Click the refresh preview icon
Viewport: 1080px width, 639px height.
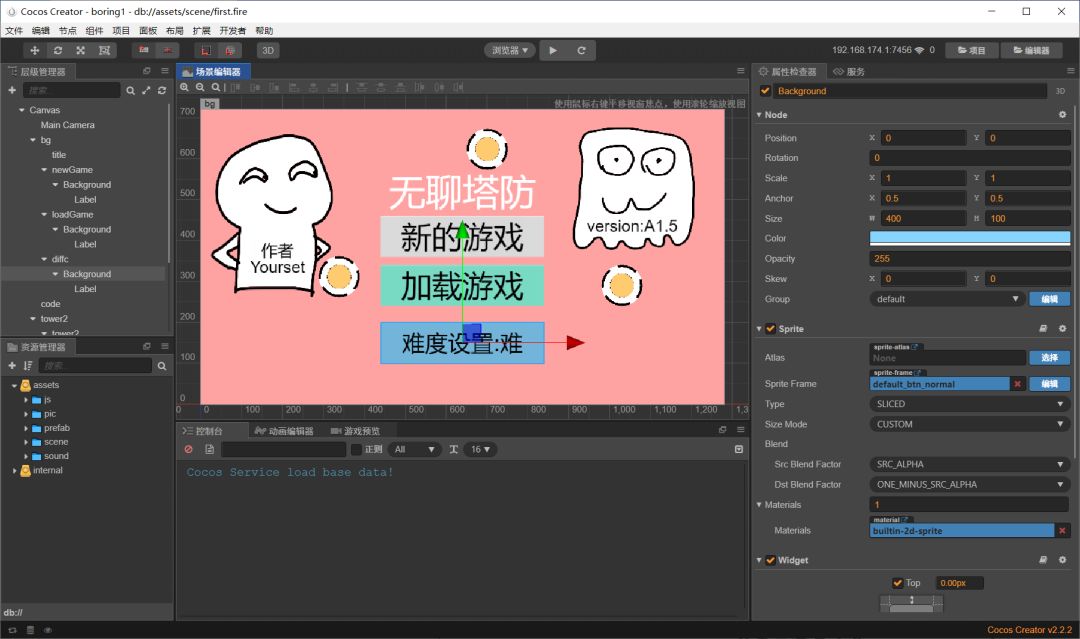[x=581, y=50]
